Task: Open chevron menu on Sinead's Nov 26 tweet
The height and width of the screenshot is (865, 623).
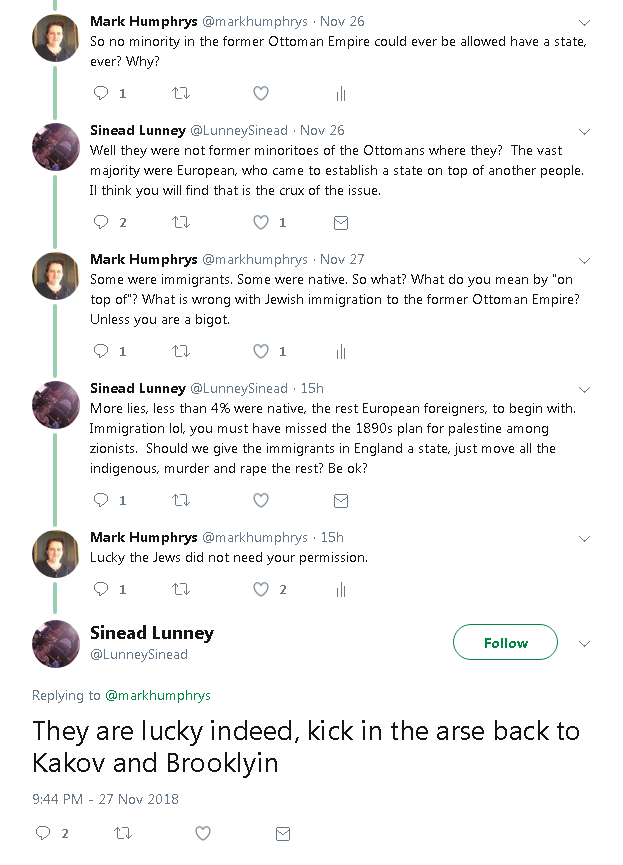Action: (x=585, y=131)
